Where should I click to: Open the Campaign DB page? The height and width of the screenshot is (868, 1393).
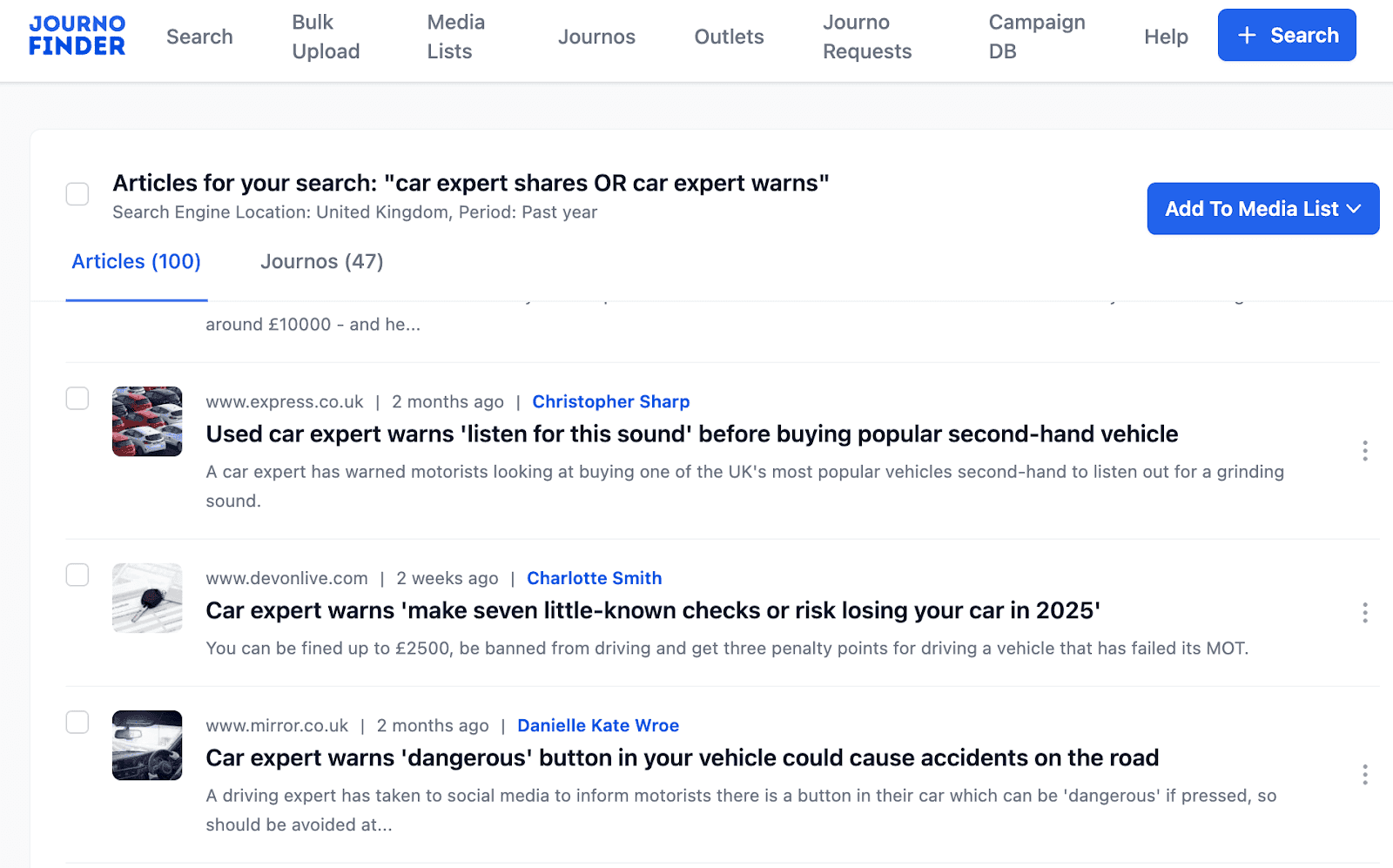1036,37
